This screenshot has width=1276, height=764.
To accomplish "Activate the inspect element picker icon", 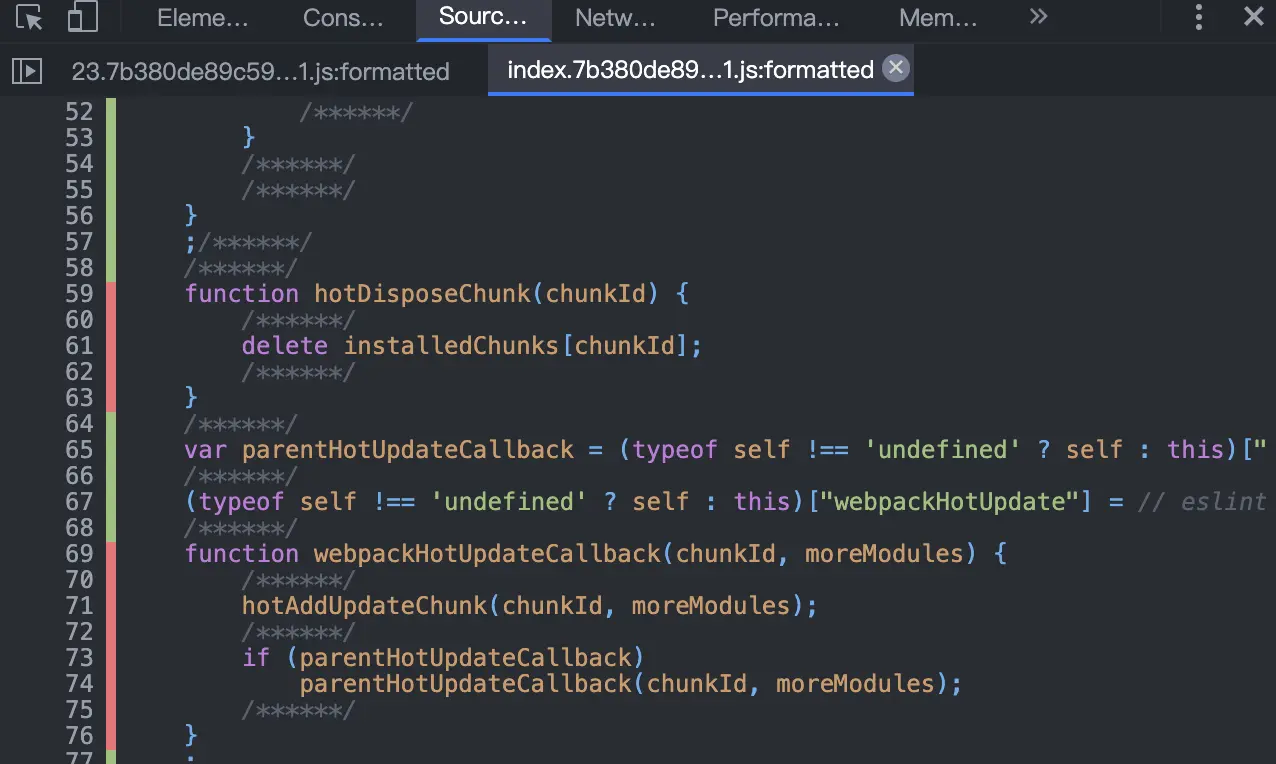I will [x=30, y=18].
